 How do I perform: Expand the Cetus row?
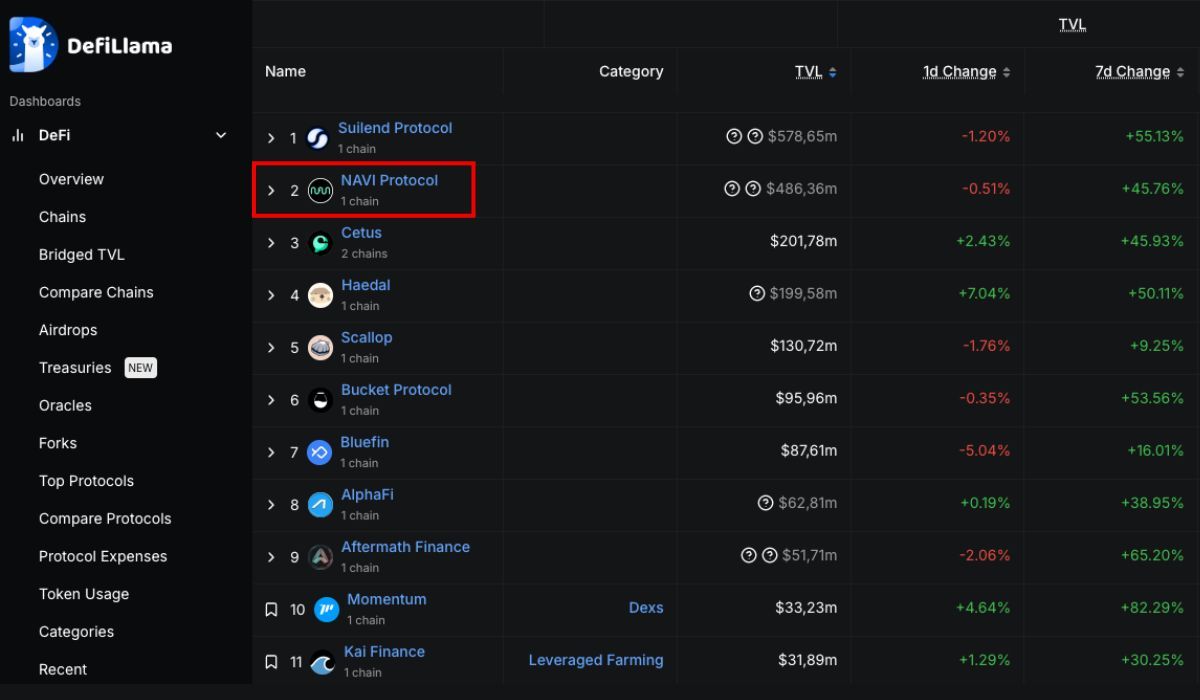tap(271, 243)
